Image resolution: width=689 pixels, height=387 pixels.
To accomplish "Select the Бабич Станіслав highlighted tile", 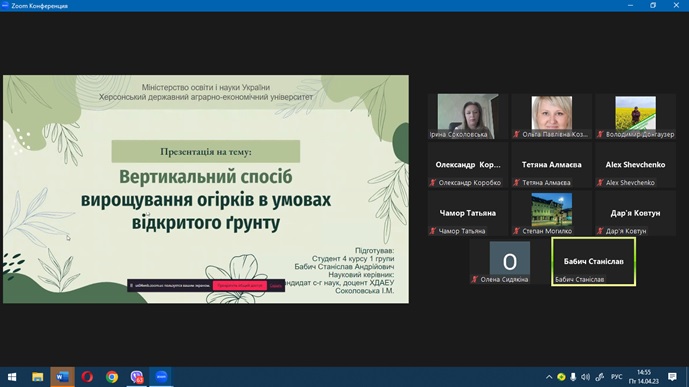I will [x=594, y=262].
